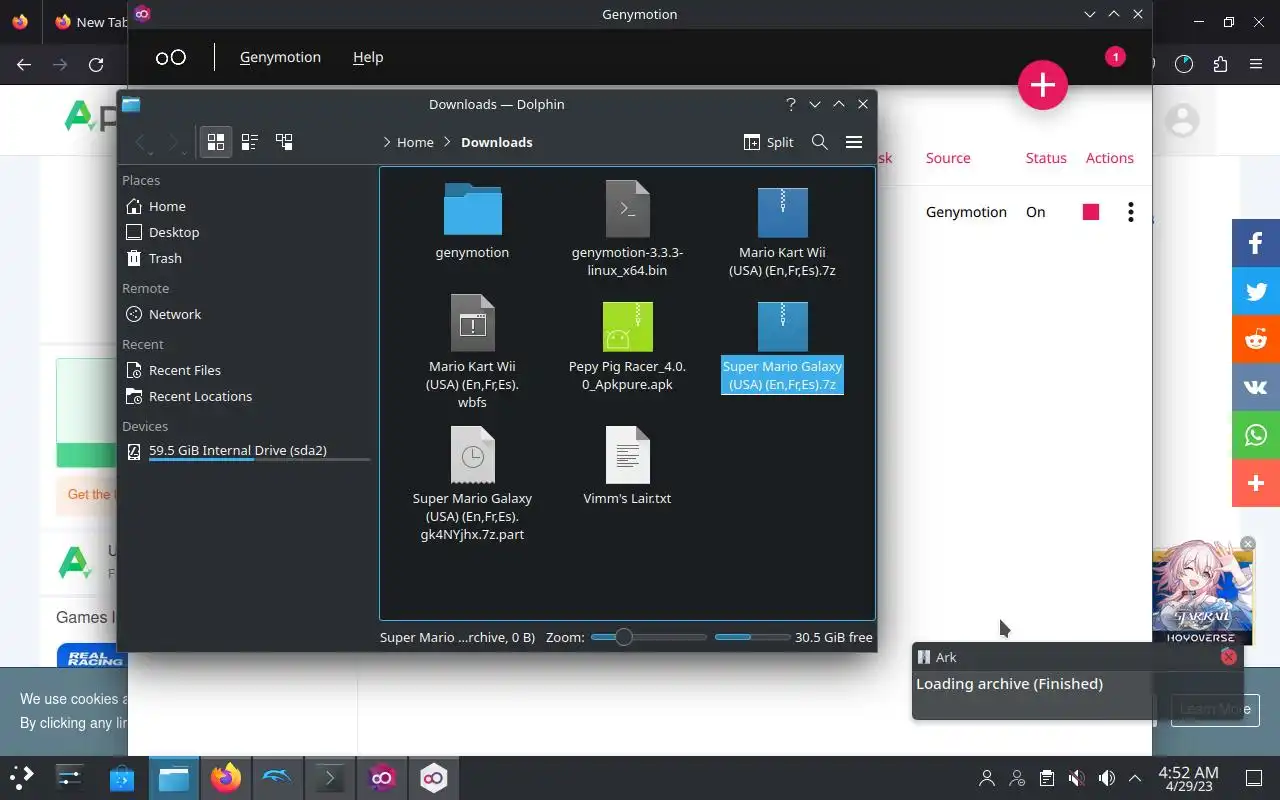This screenshot has width=1280, height=800.
Task: Open Firefox application menu
Action: click(x=1256, y=65)
